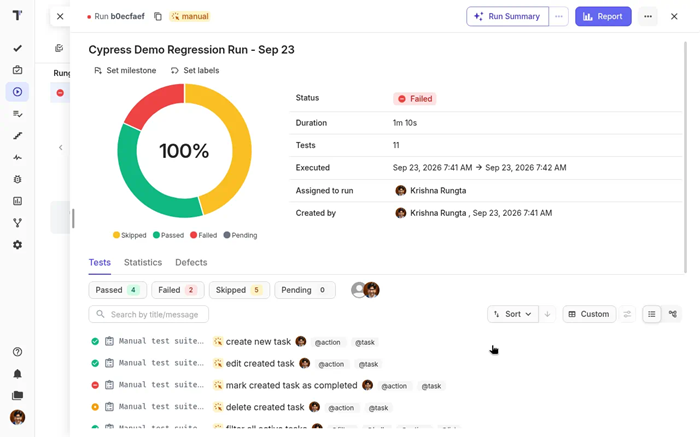This screenshot has height=437, width=700.
Task: Close the left runs panel
Action: click(x=60, y=17)
